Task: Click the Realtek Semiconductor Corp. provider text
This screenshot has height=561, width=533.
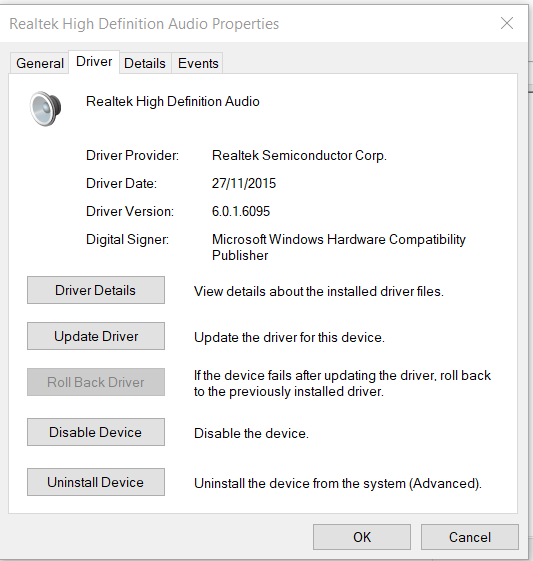Action: coord(299,155)
